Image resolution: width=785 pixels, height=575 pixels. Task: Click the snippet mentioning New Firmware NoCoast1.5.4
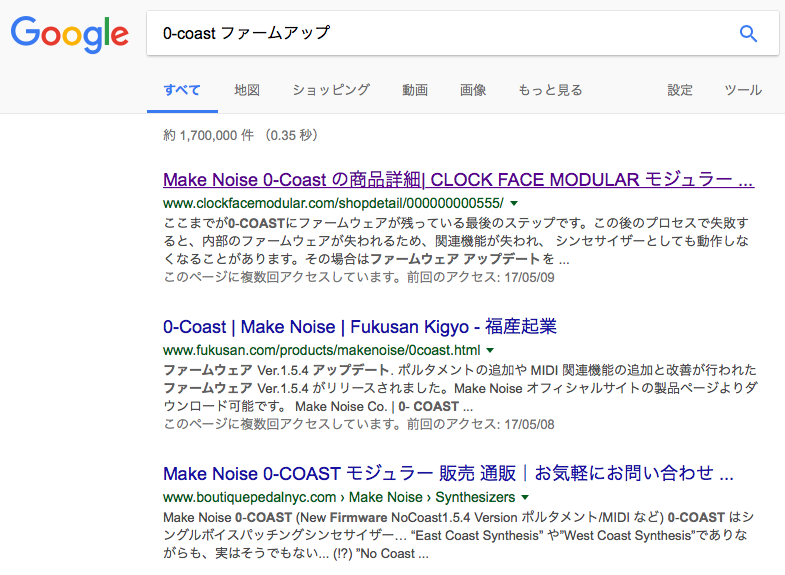coord(459,535)
